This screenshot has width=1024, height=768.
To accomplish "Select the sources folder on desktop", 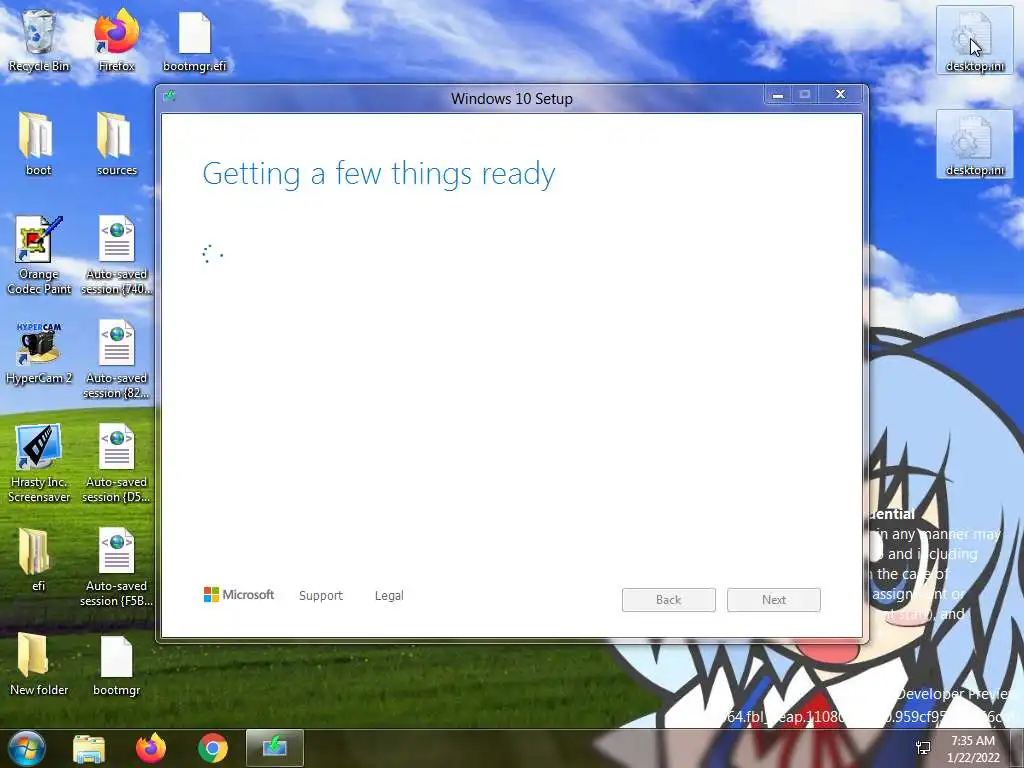I will click(116, 145).
